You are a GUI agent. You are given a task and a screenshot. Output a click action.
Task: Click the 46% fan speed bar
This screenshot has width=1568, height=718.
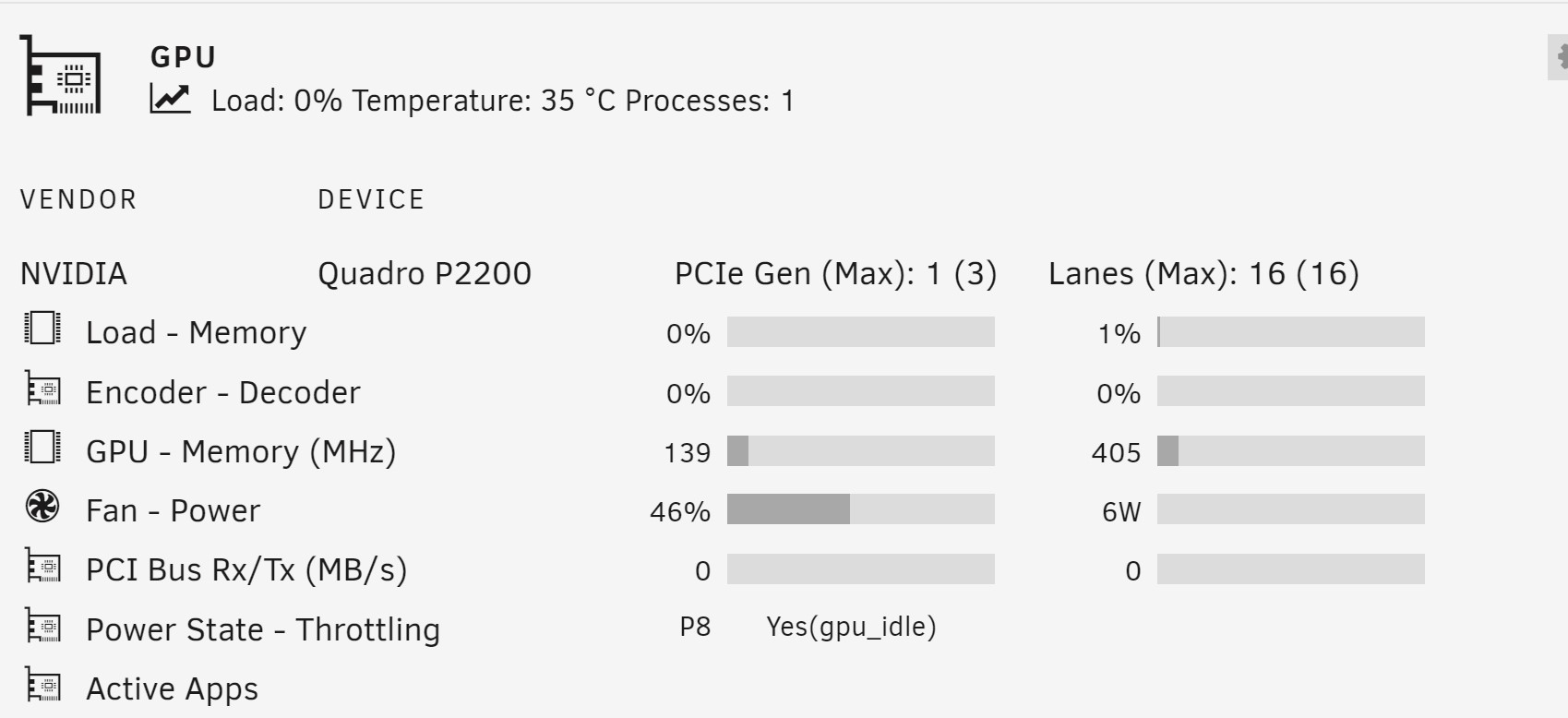(x=860, y=509)
